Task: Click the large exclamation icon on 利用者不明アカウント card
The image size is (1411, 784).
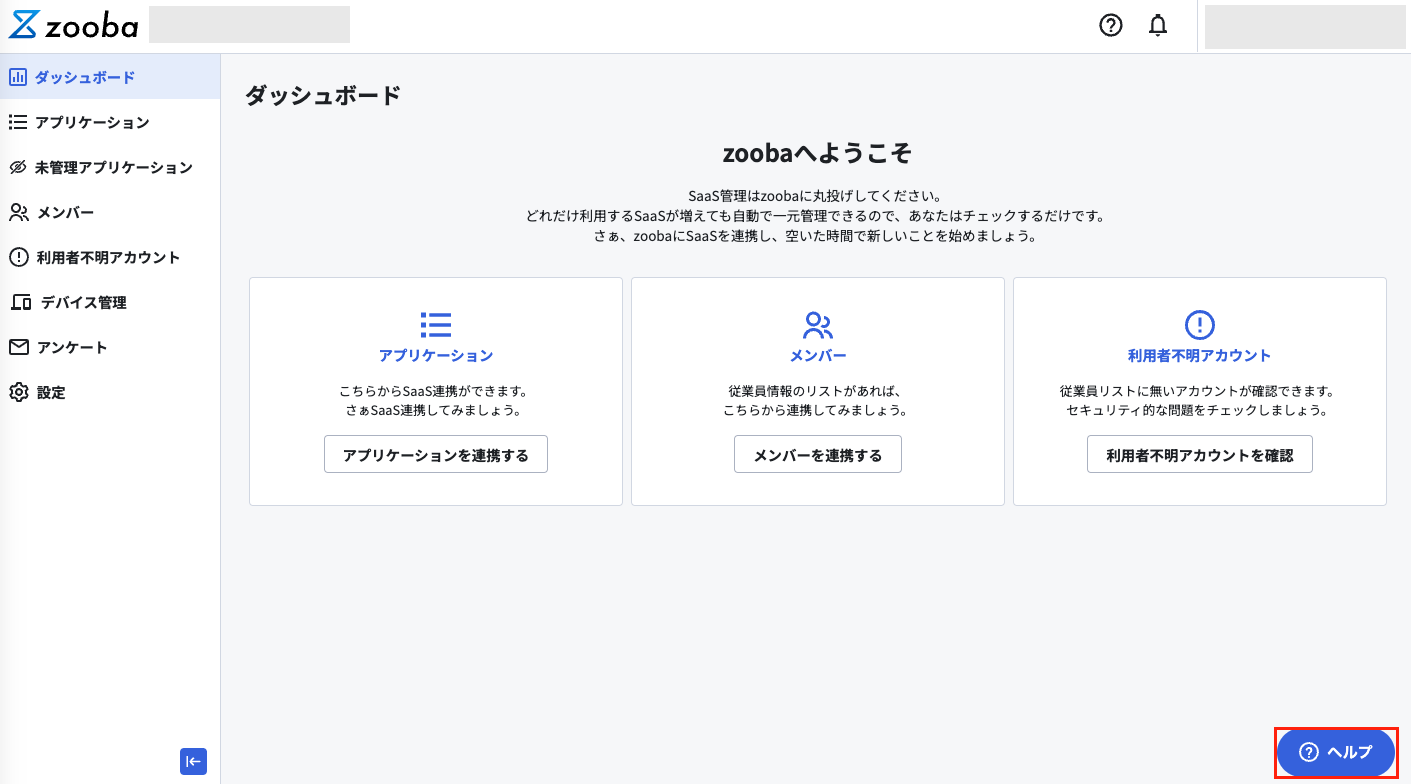Action: tap(1199, 324)
